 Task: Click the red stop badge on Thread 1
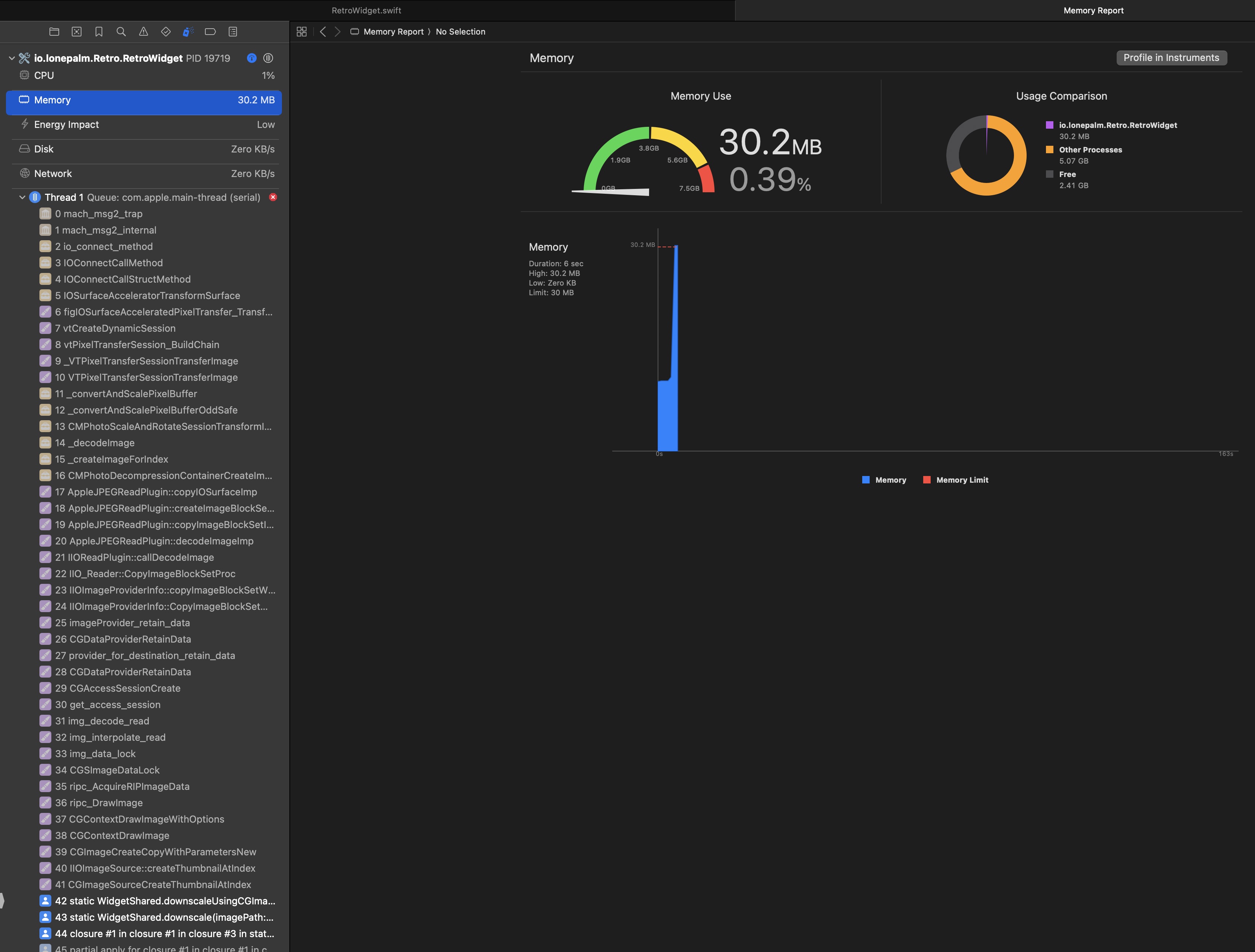pyautogui.click(x=273, y=197)
